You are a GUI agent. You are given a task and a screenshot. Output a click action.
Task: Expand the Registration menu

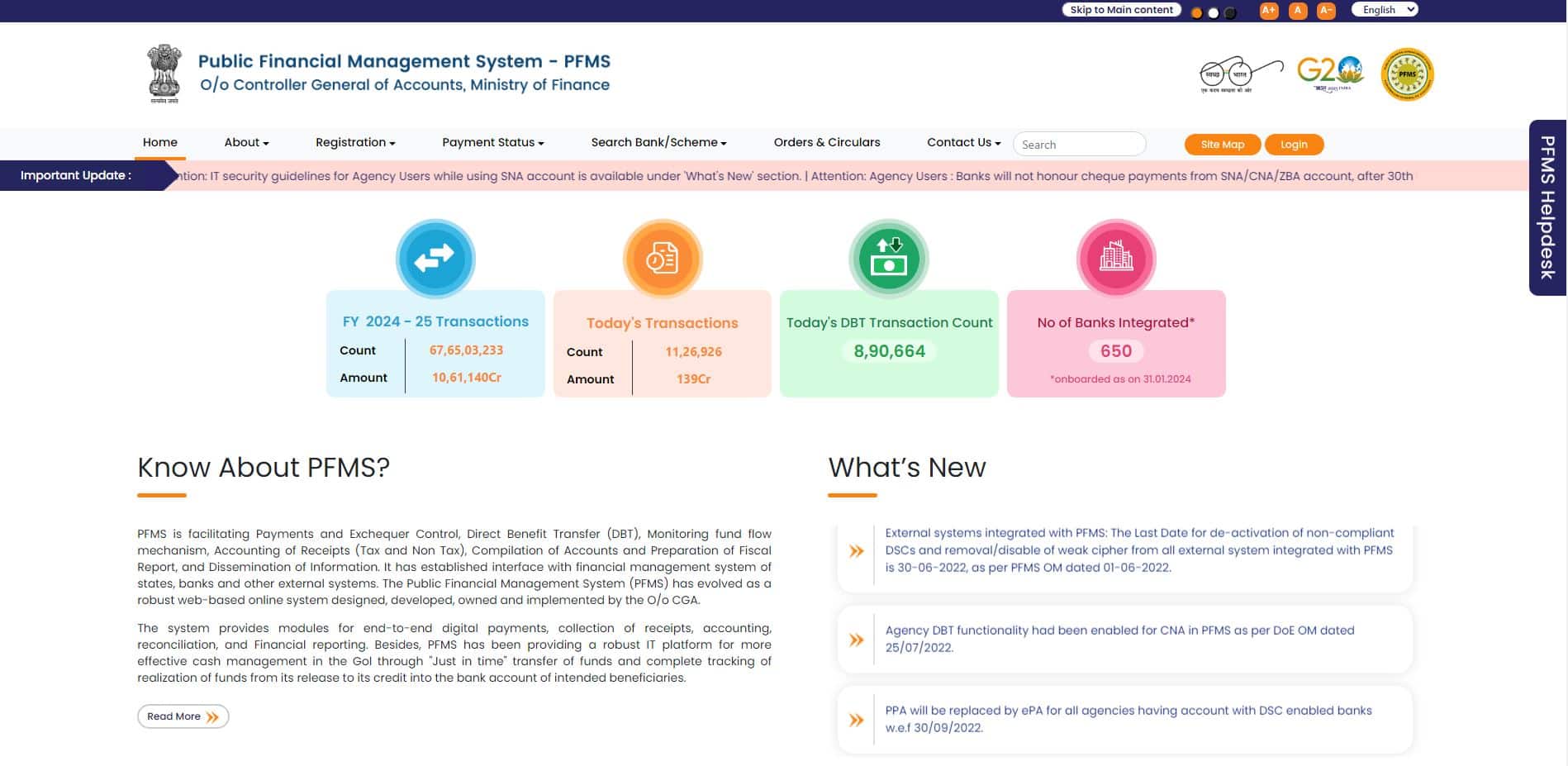coord(355,142)
